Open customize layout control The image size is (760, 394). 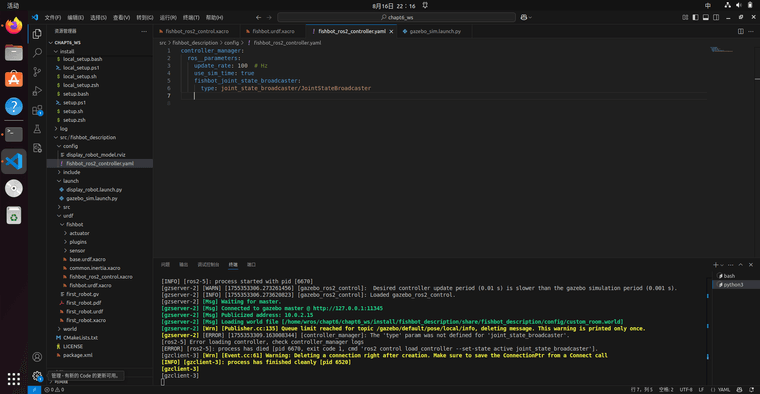(685, 17)
